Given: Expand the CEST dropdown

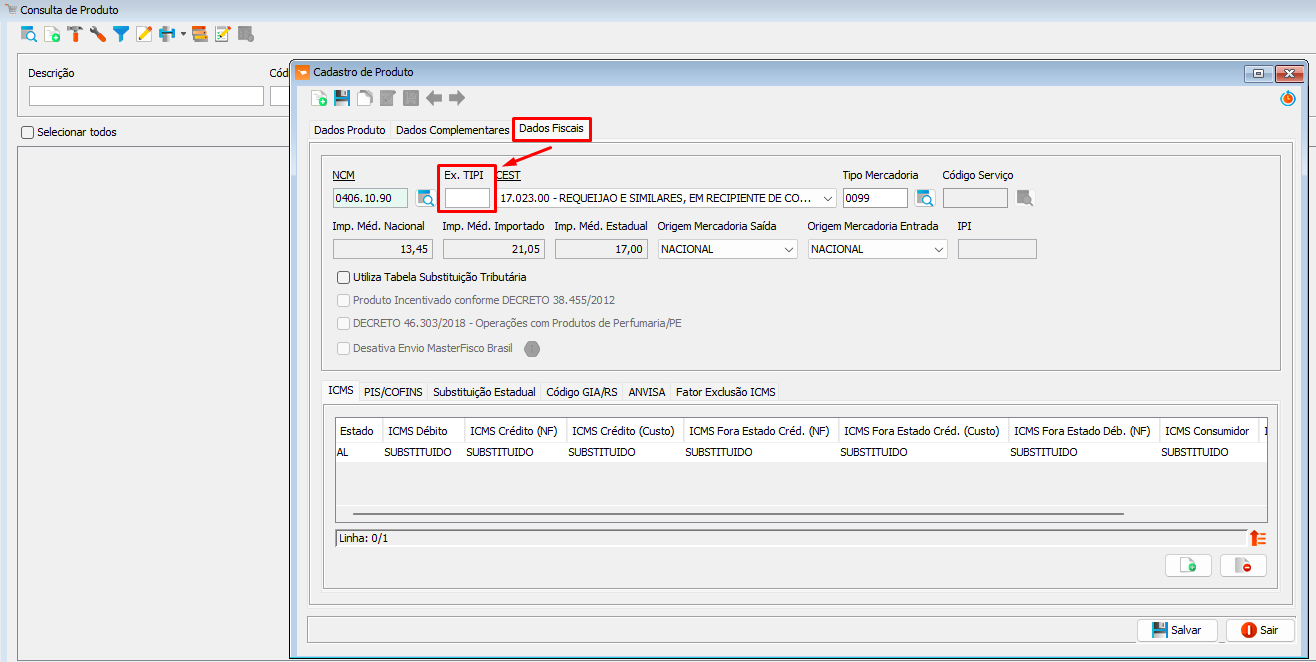Looking at the screenshot, I should pyautogui.click(x=827, y=198).
